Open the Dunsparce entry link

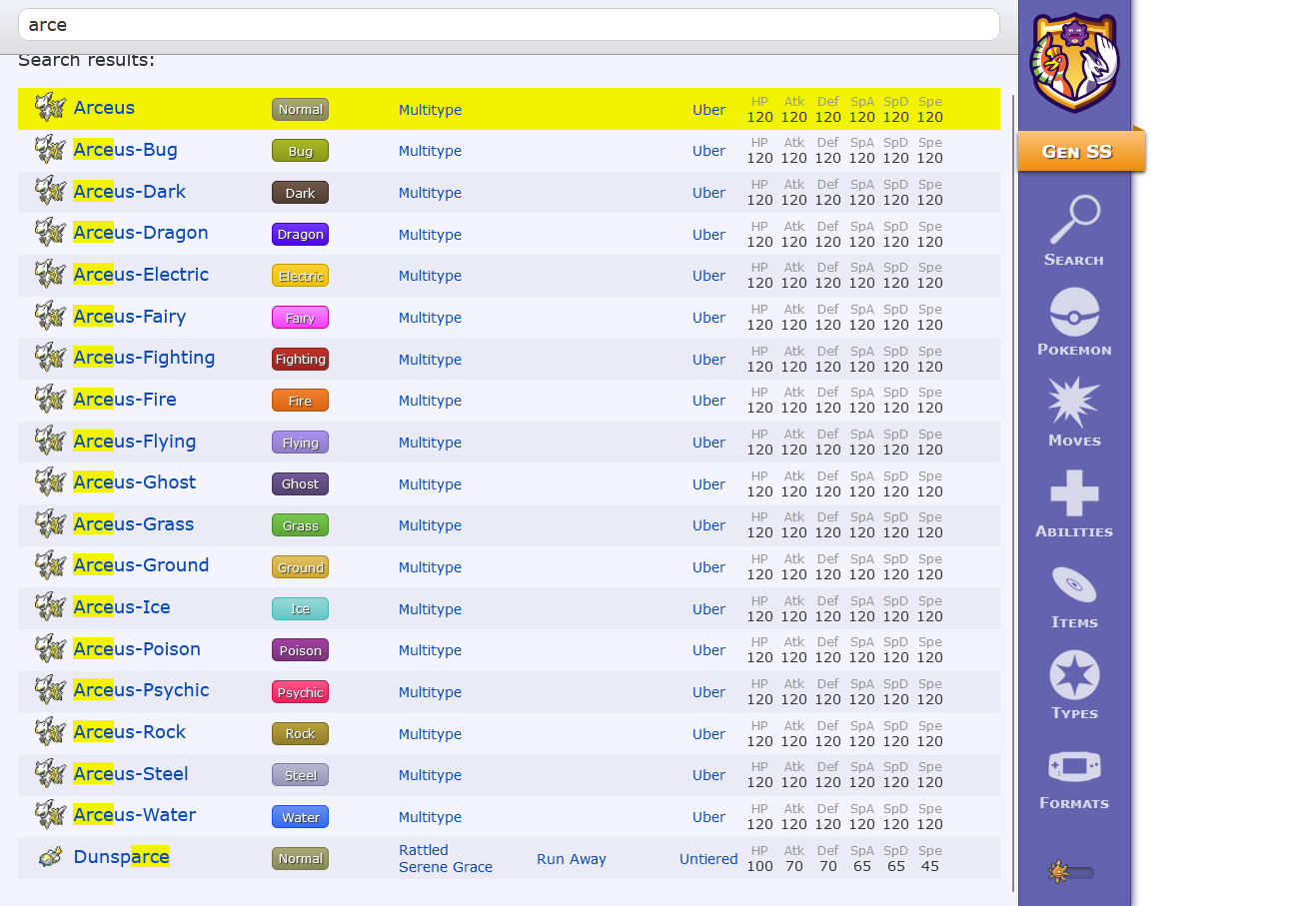click(x=121, y=857)
